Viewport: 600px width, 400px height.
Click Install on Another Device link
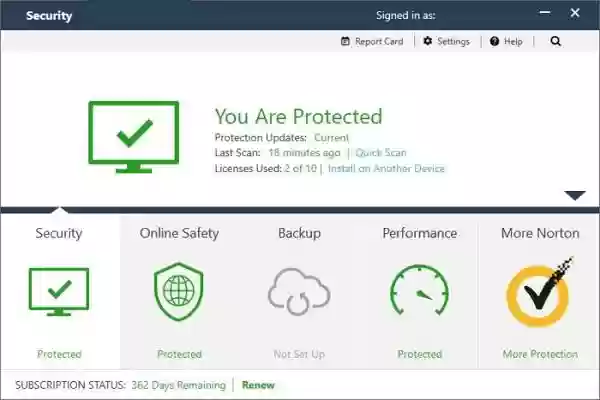[x=386, y=169]
